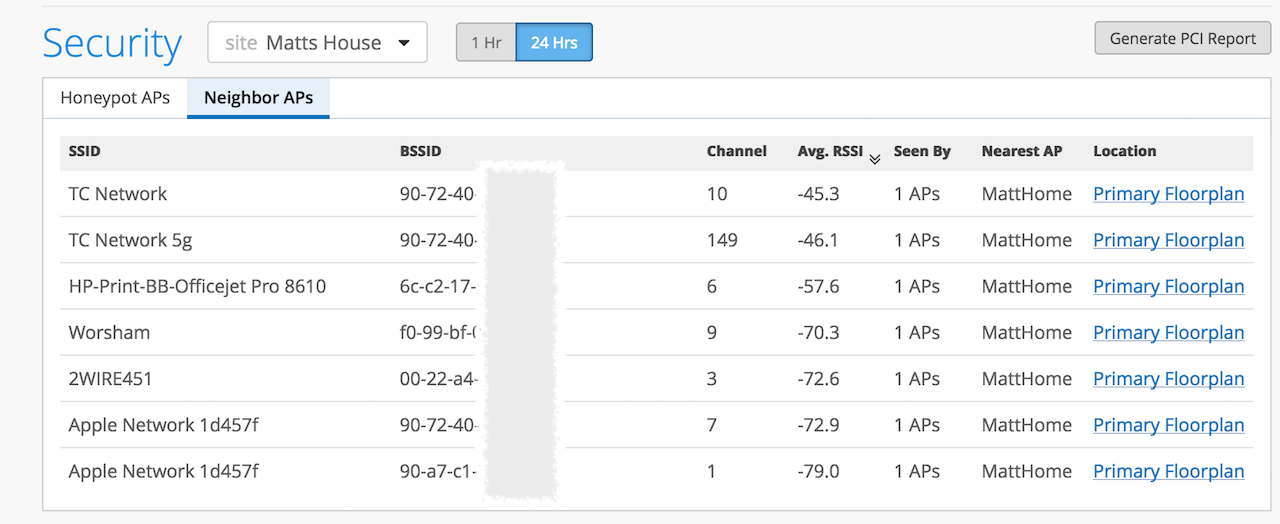
Task: Open Primary Floorplan for channel 1 Apple Network
Action: tap(1168, 471)
